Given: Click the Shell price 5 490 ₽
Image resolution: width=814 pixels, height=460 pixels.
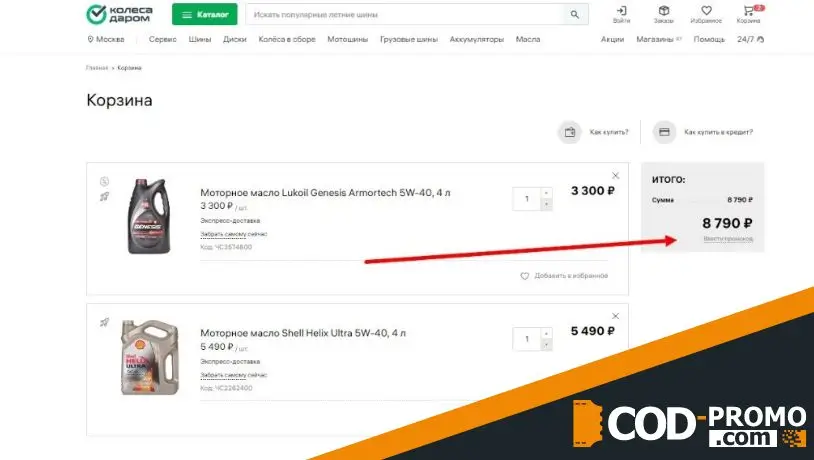Looking at the screenshot, I should [x=593, y=331].
